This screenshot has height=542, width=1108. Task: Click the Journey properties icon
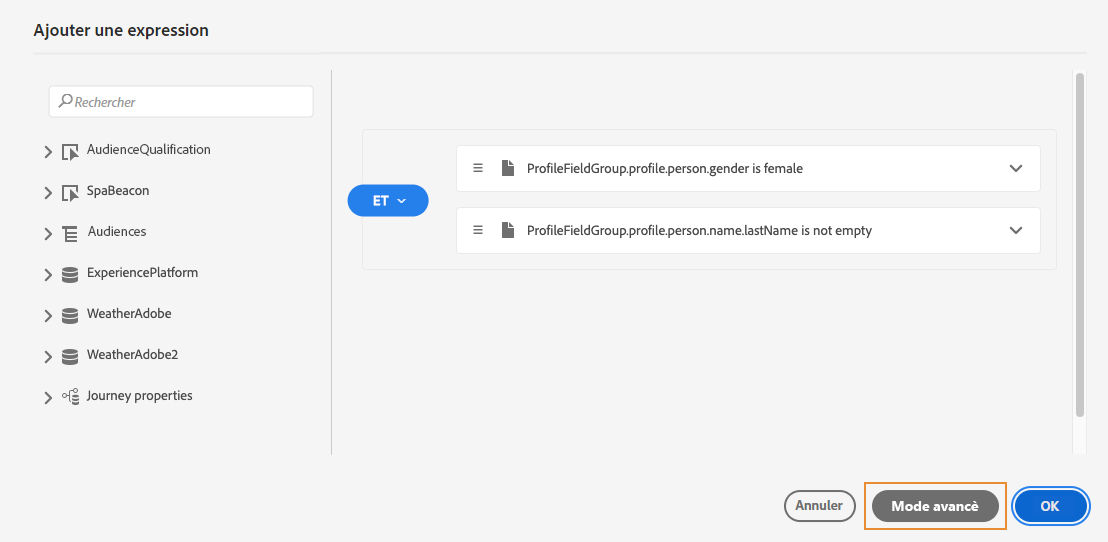pyautogui.click(x=70, y=397)
